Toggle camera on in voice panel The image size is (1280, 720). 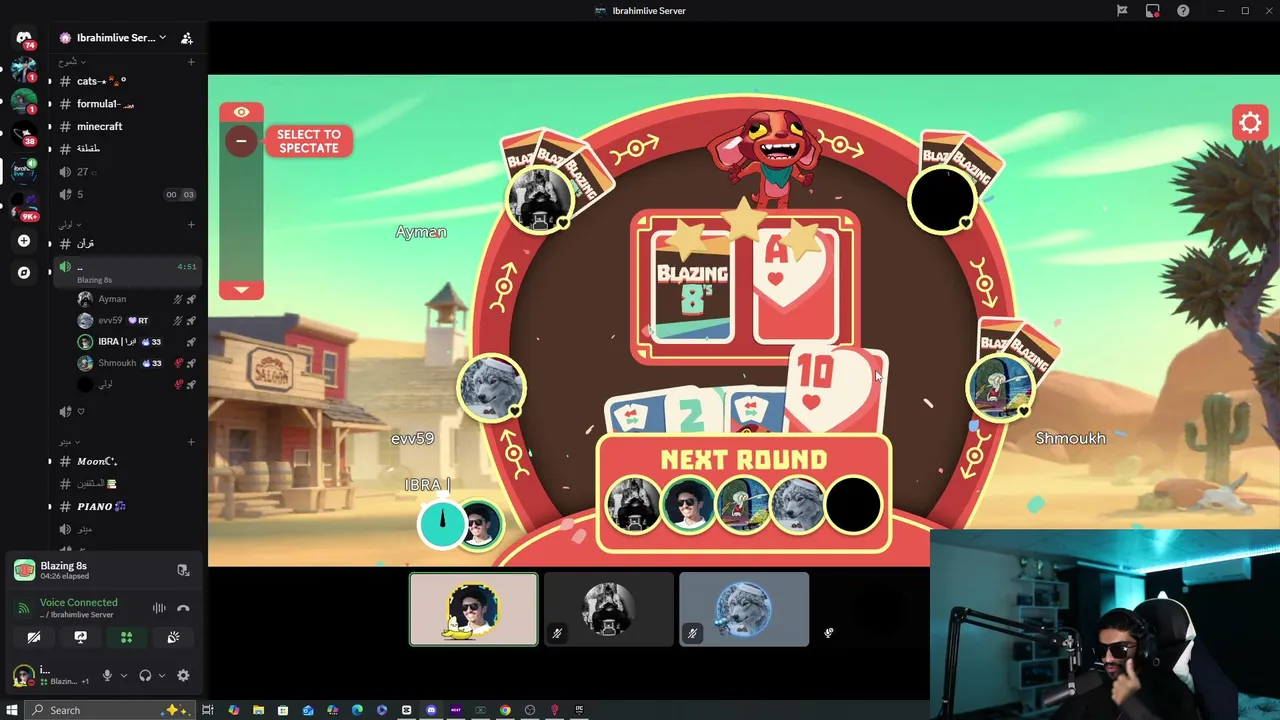[34, 637]
